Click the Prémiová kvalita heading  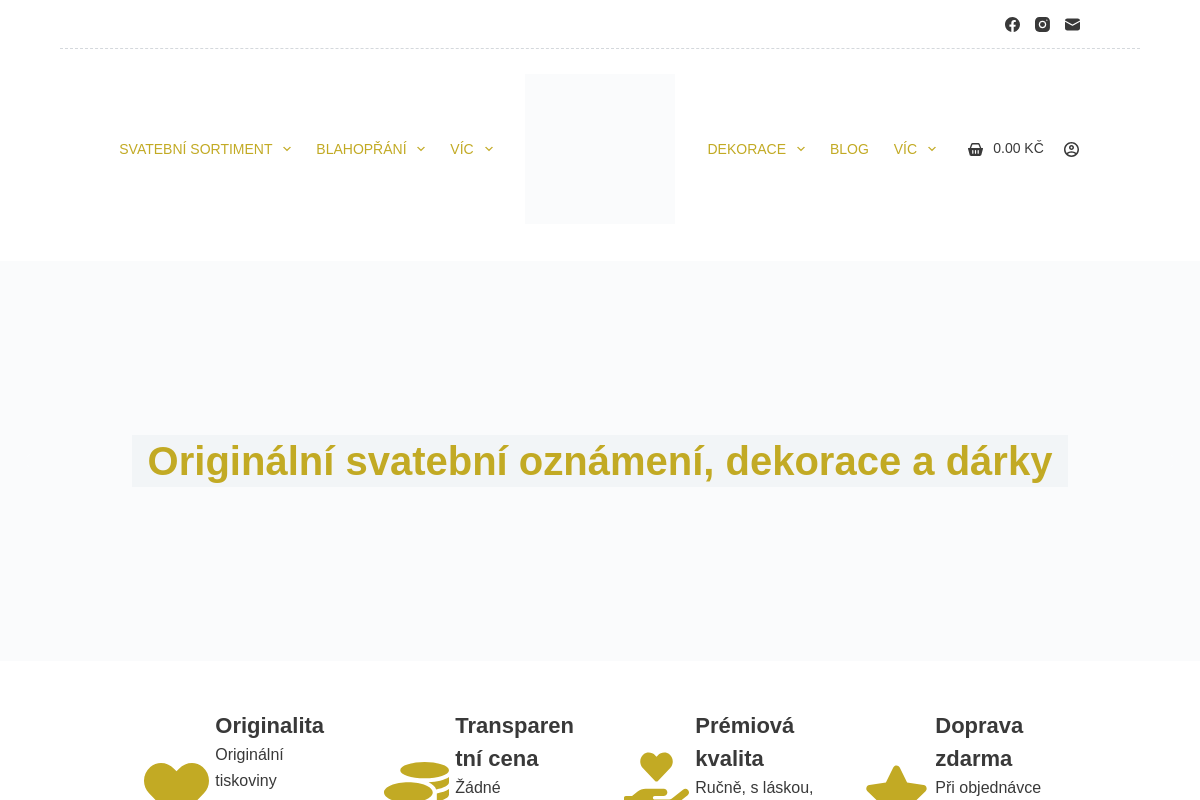click(745, 742)
